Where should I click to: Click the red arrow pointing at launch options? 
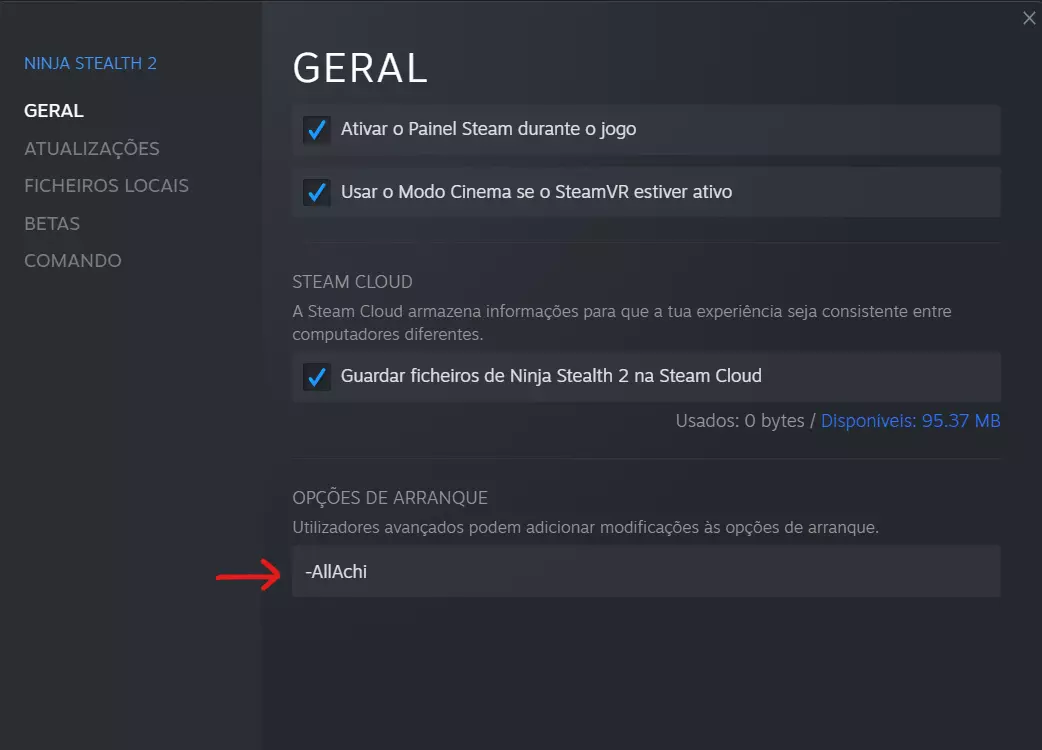[x=250, y=576]
